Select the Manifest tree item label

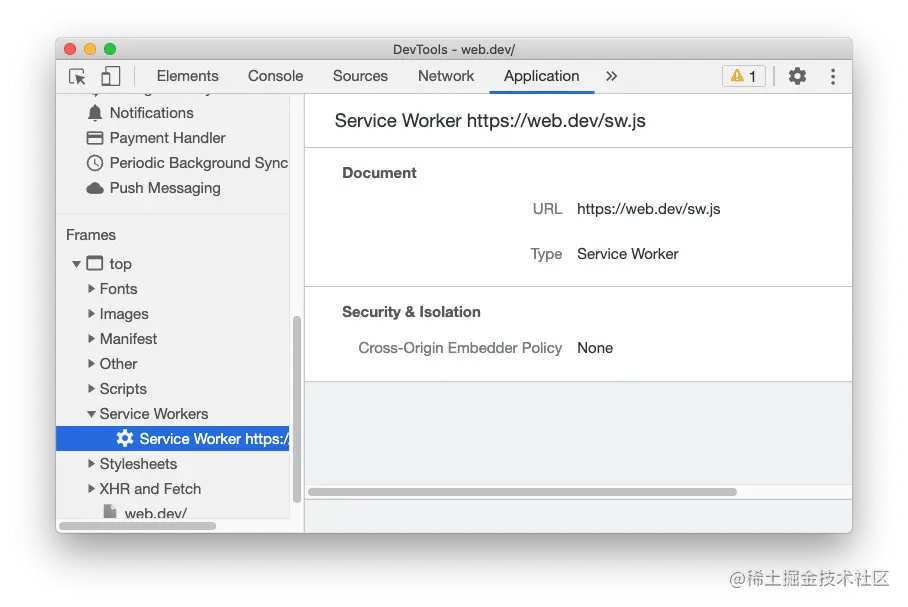click(x=128, y=339)
